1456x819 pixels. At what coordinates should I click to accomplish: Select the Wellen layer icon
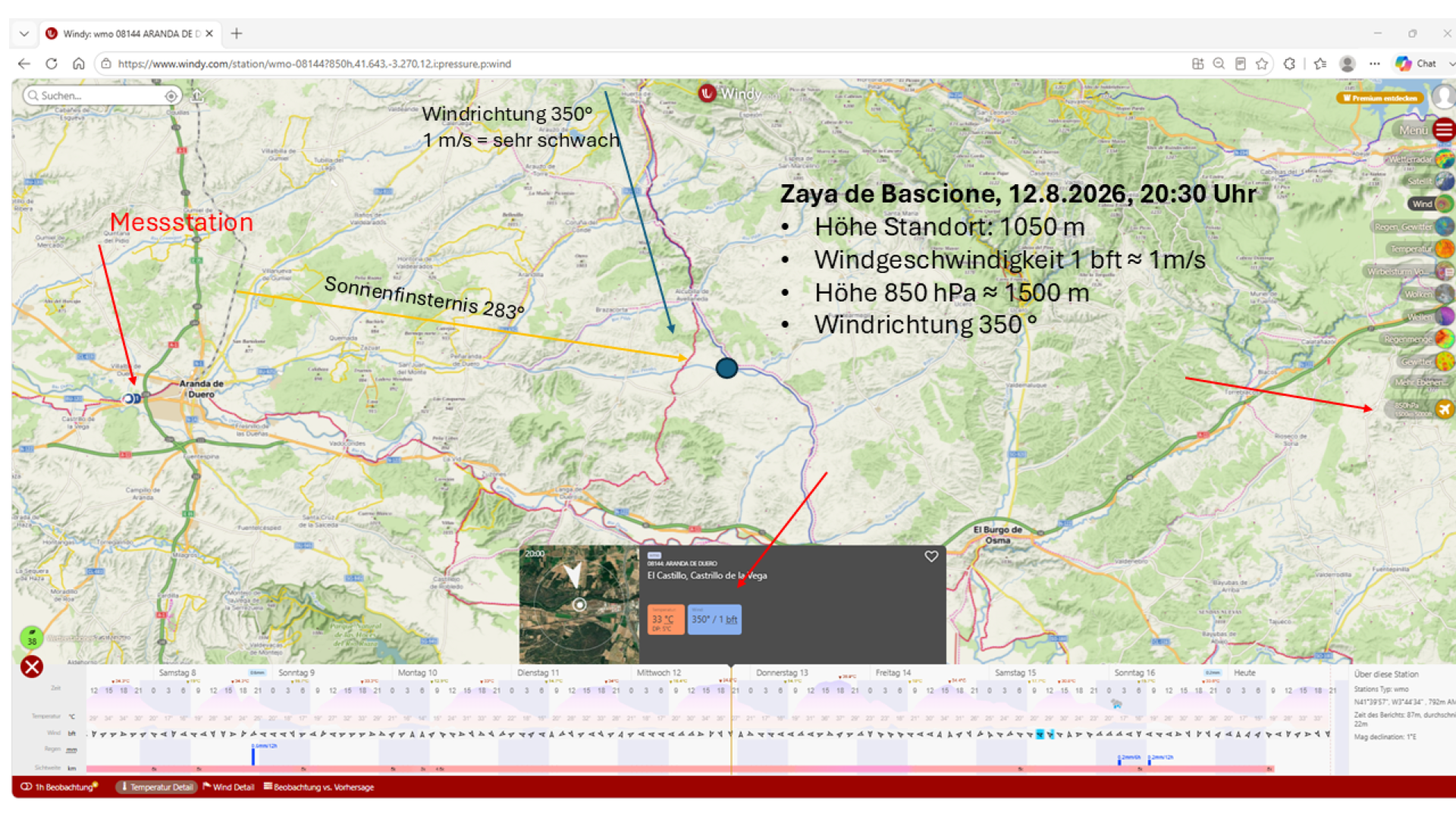(x=1445, y=316)
